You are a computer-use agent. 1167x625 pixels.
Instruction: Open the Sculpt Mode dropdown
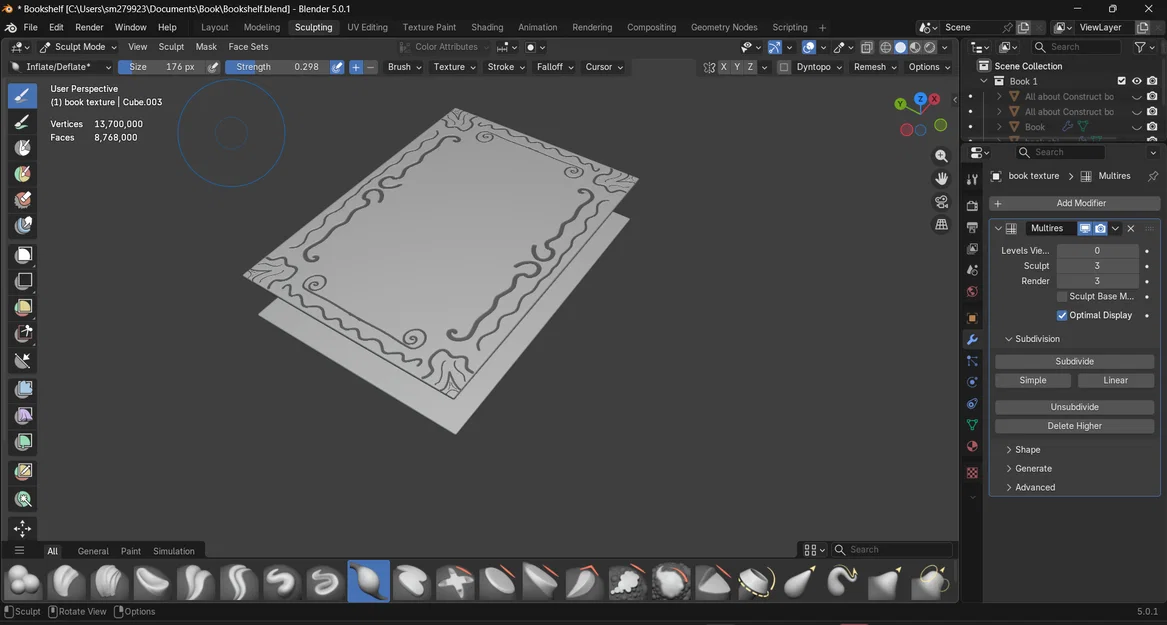[x=78, y=47]
